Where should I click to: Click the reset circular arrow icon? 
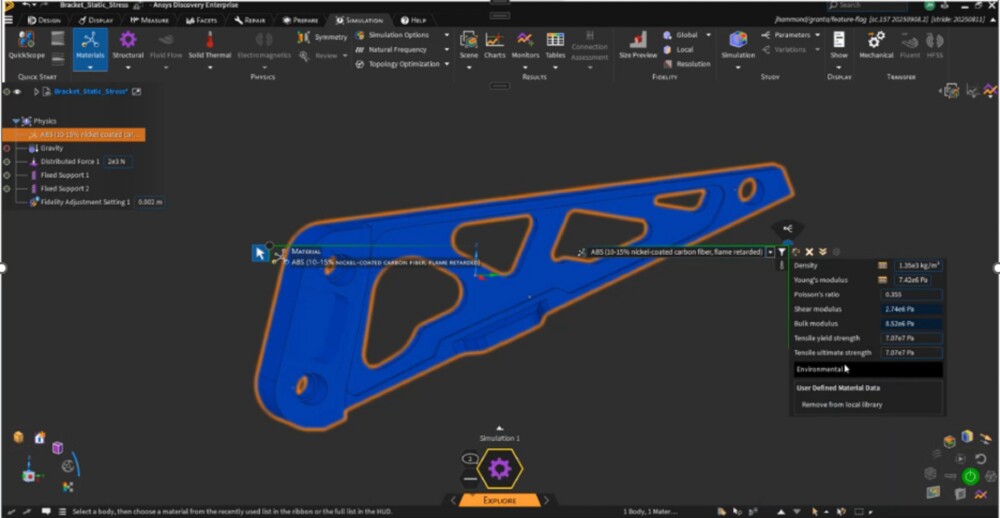coord(980,459)
